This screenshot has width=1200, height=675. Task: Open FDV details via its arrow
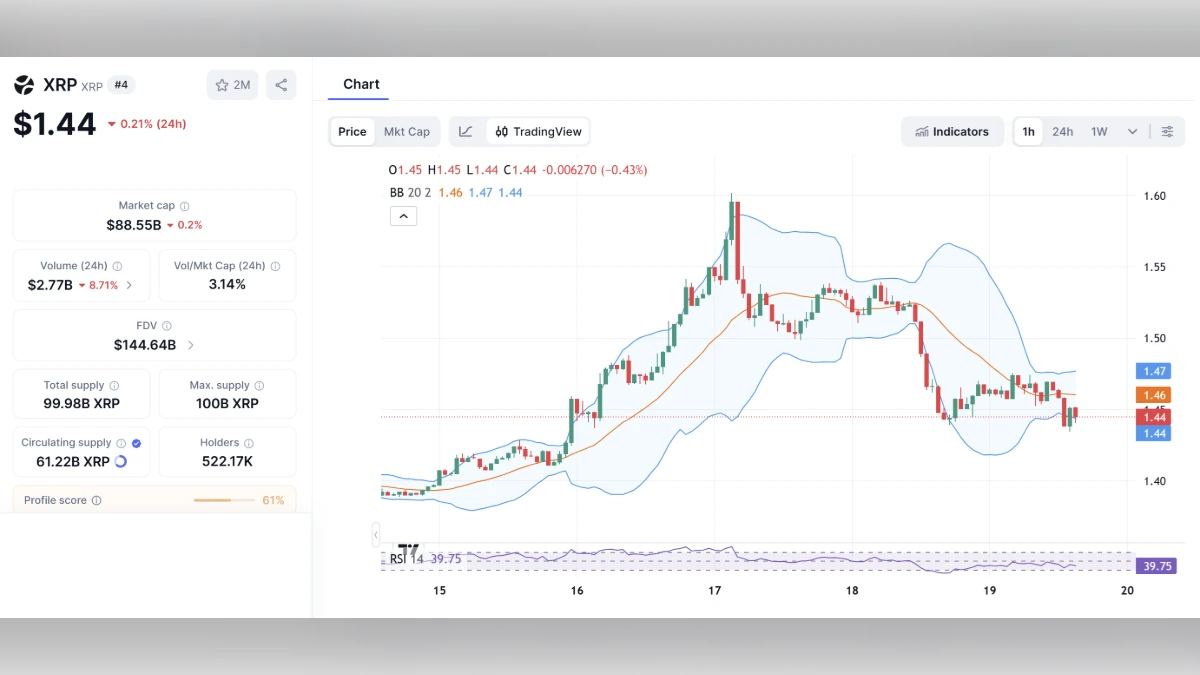tap(192, 346)
